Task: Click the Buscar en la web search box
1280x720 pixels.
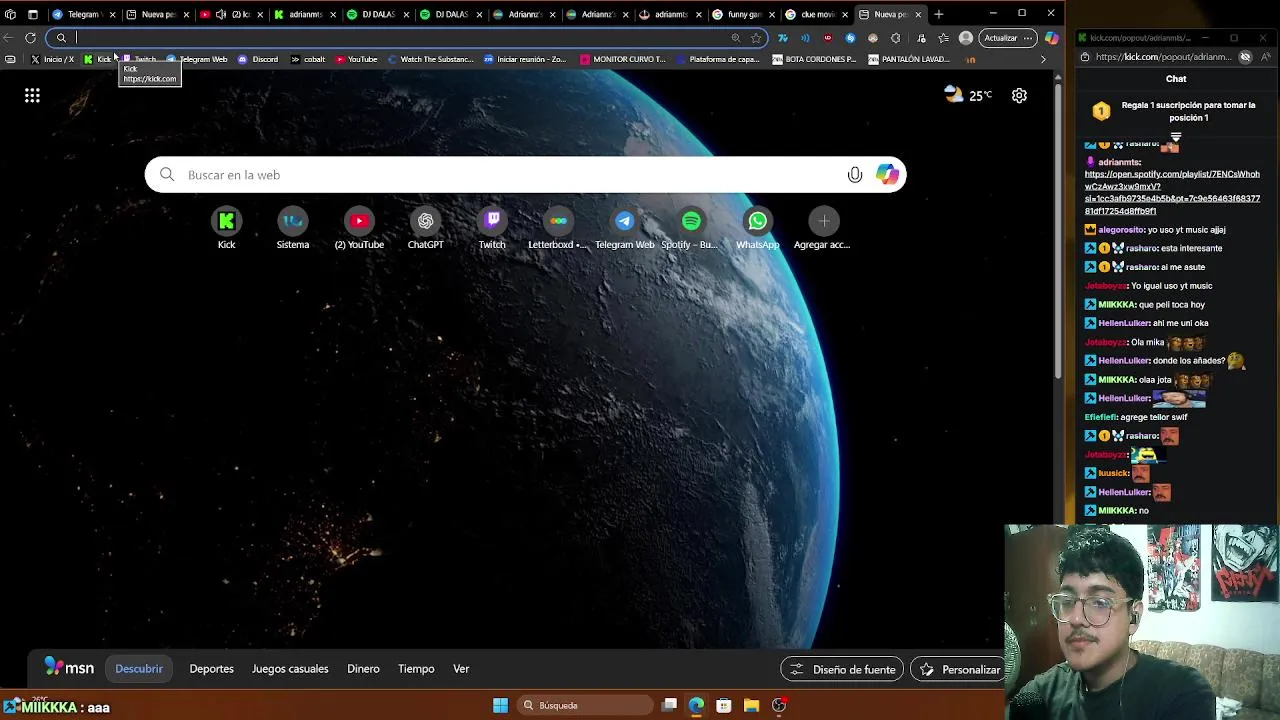Action: pos(525,175)
